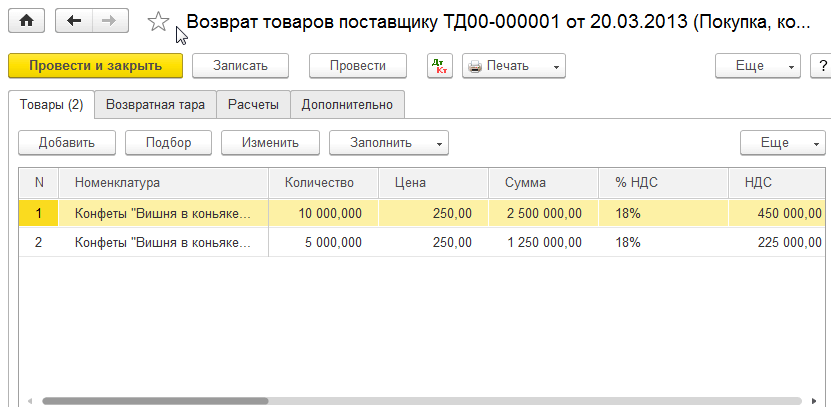Go back with the left arrow
This screenshot has width=831, height=407.
click(x=75, y=20)
